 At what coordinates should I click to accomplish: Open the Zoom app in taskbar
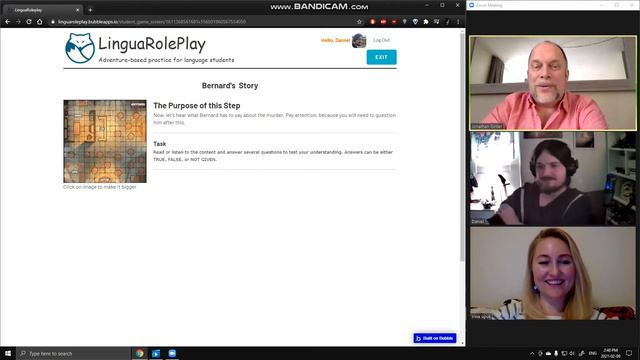pos(172,353)
